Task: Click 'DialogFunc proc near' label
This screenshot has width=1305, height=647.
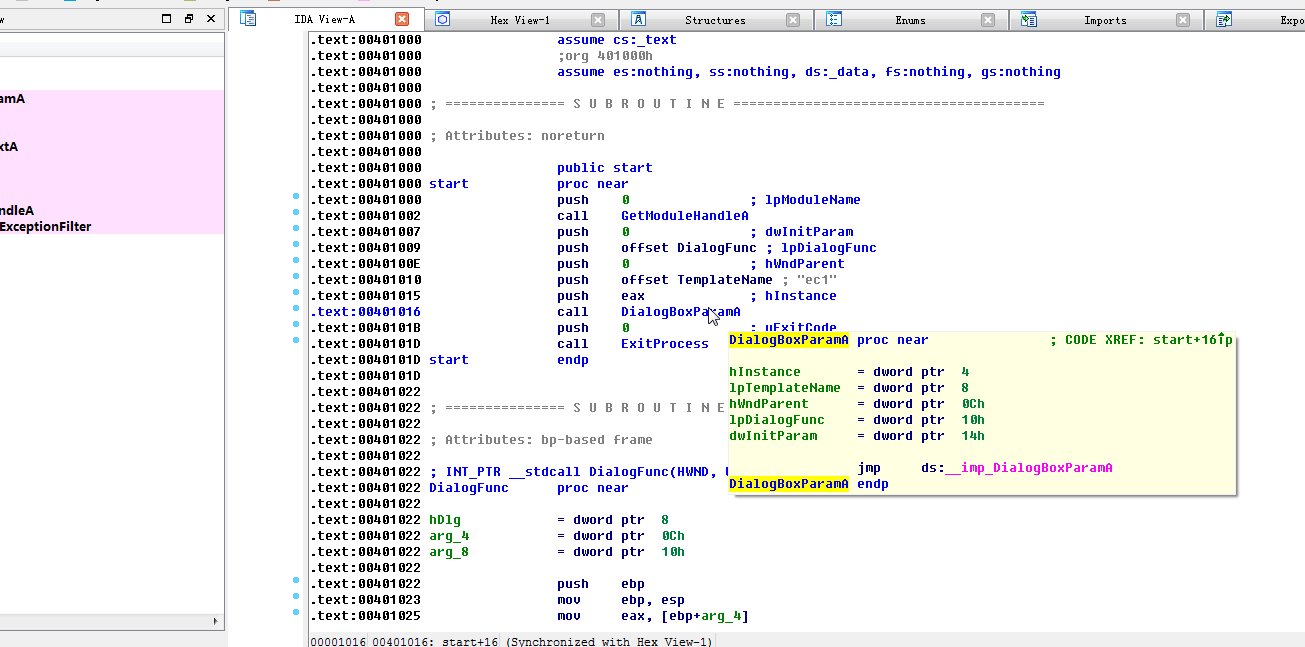Action: pos(529,488)
